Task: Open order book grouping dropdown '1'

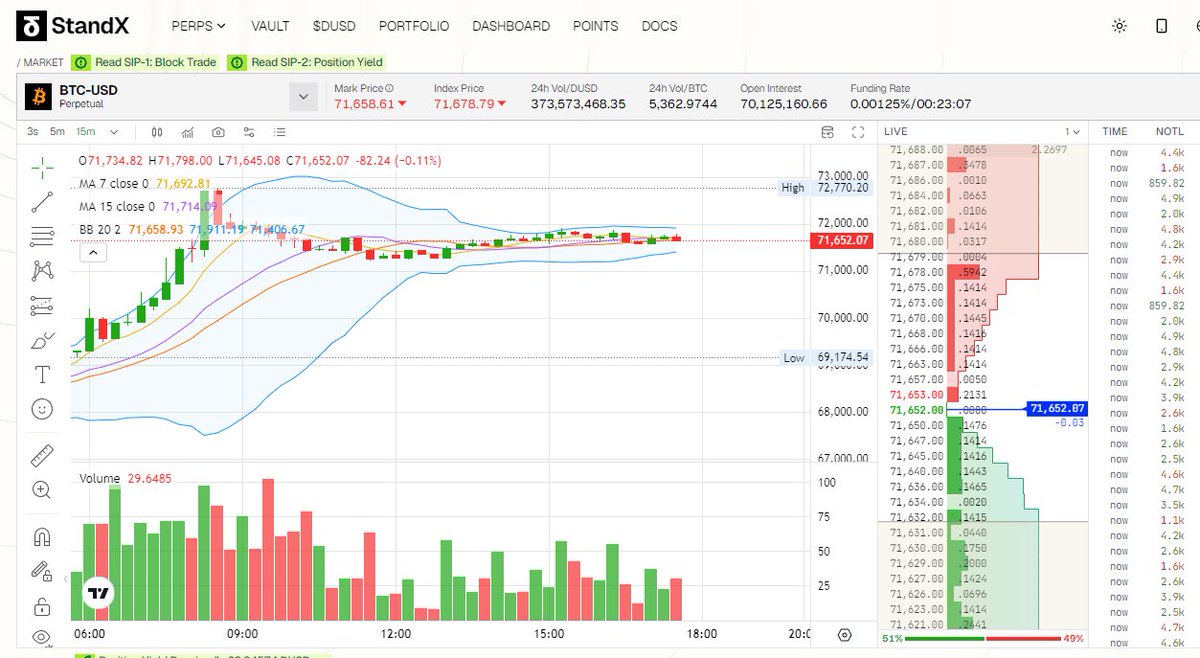Action: point(1072,132)
